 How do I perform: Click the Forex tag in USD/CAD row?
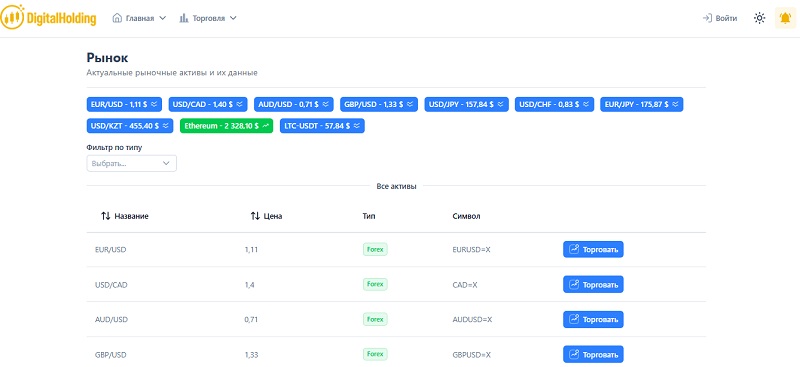[x=375, y=284]
